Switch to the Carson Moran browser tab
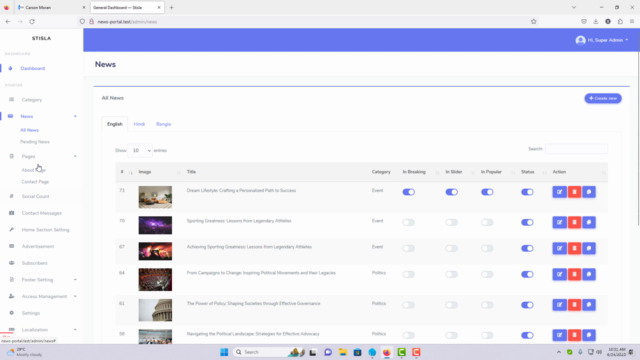The height and width of the screenshot is (360, 640). tap(52, 7)
